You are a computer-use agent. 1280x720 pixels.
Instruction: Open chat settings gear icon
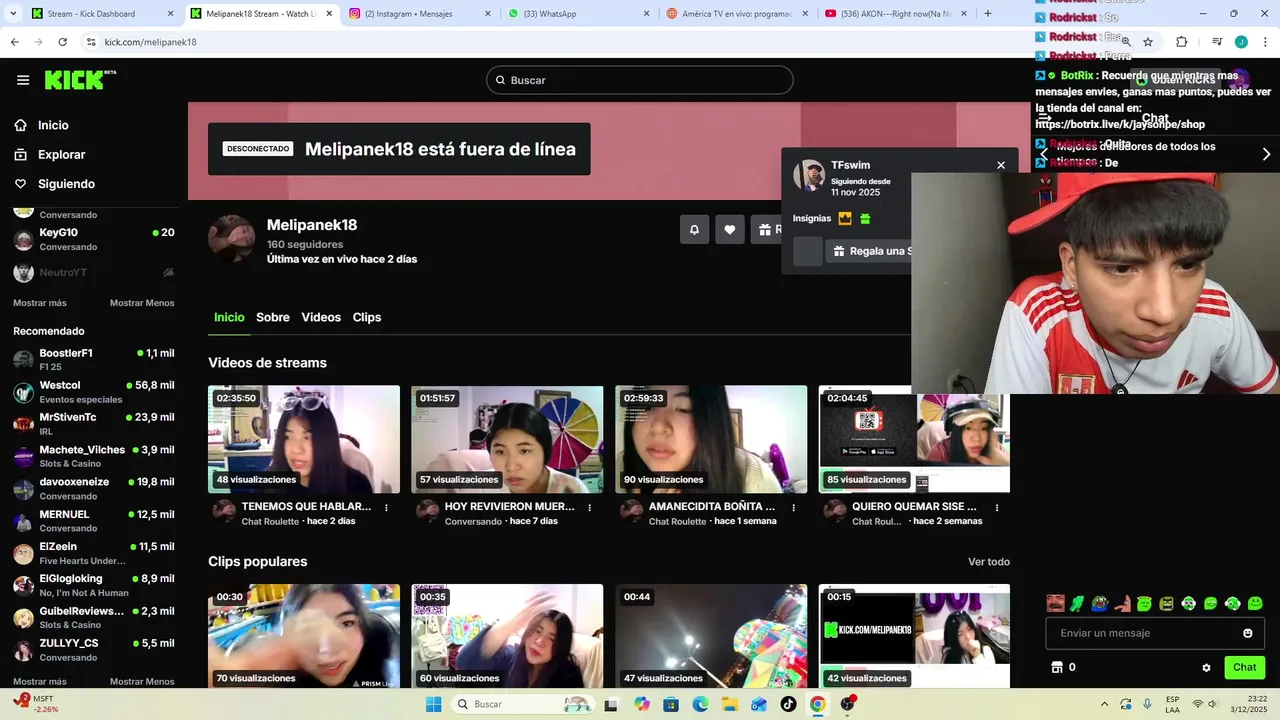click(1206, 668)
